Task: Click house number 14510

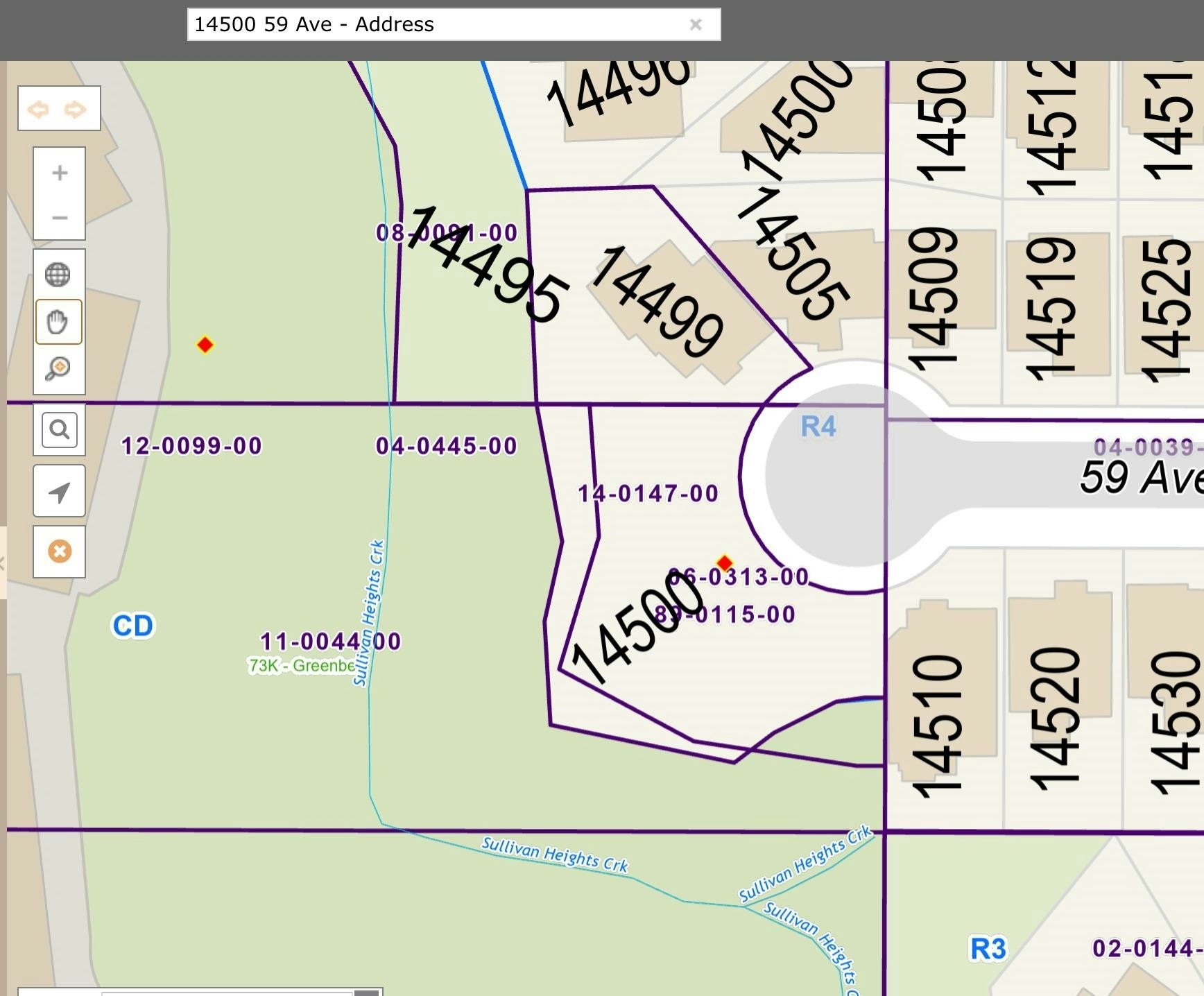Action: (936, 726)
